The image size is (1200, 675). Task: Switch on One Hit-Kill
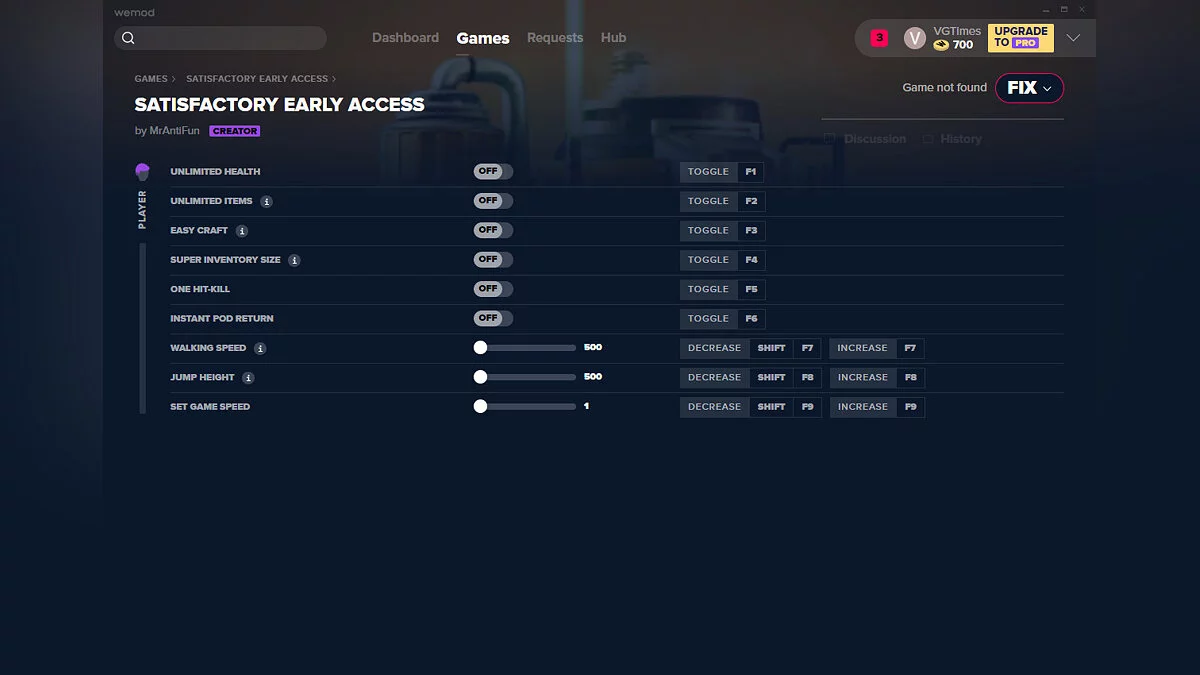coord(493,289)
